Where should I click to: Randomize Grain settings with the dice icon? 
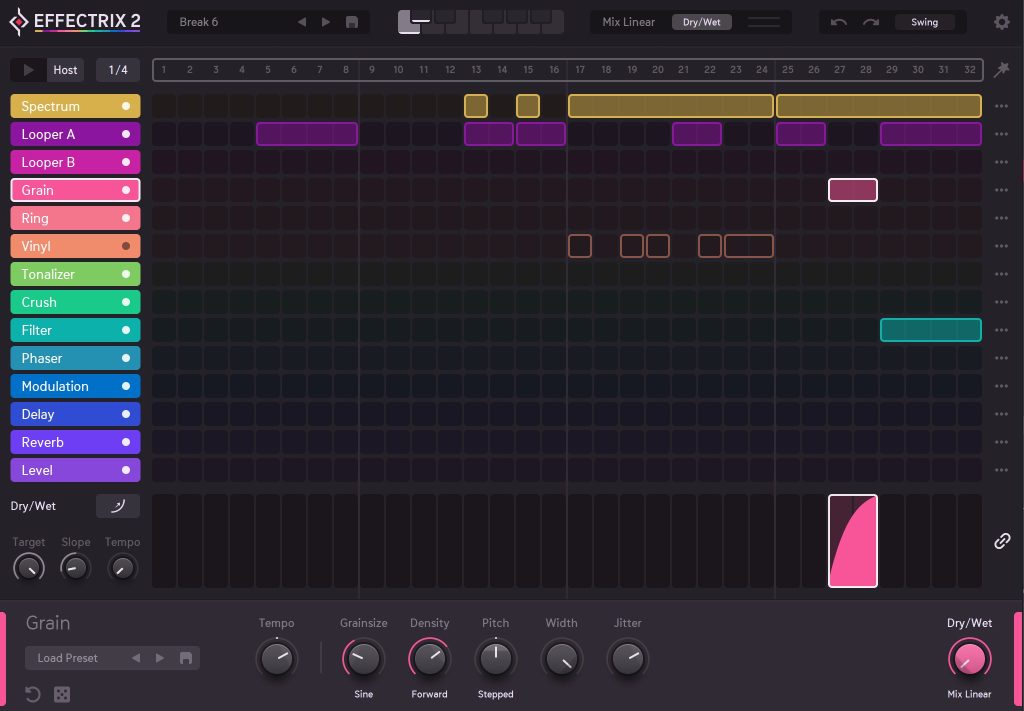pos(62,694)
